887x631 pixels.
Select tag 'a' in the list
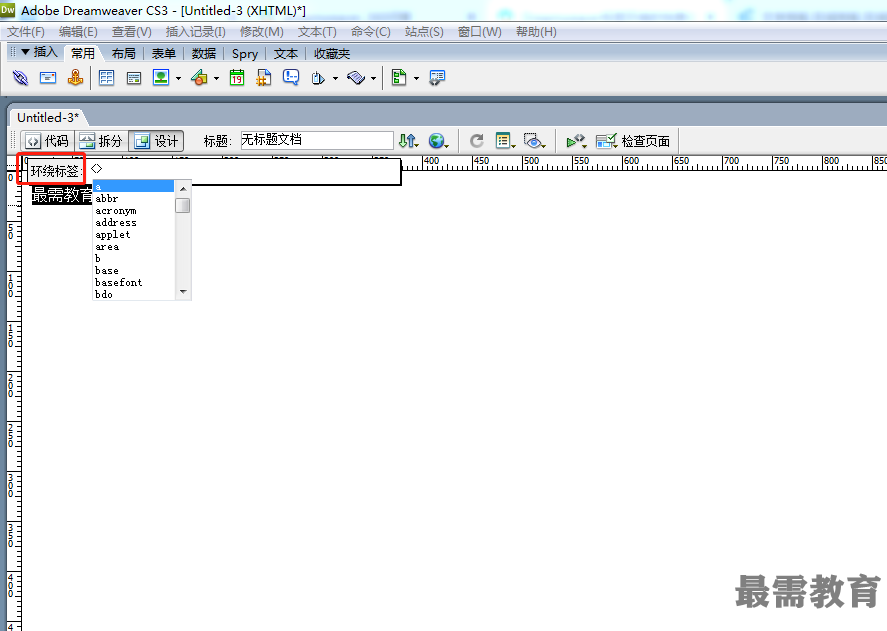click(x=134, y=186)
